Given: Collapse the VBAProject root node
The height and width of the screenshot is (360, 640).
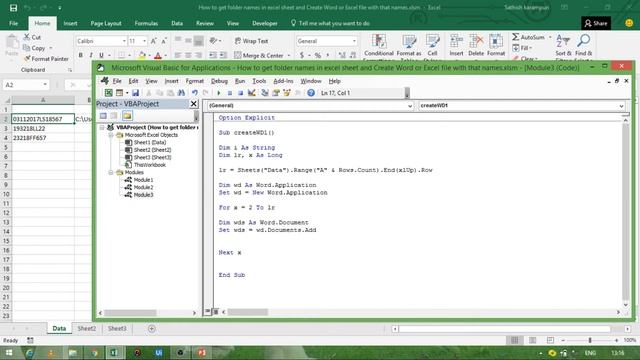Looking at the screenshot, I should pos(102,127).
